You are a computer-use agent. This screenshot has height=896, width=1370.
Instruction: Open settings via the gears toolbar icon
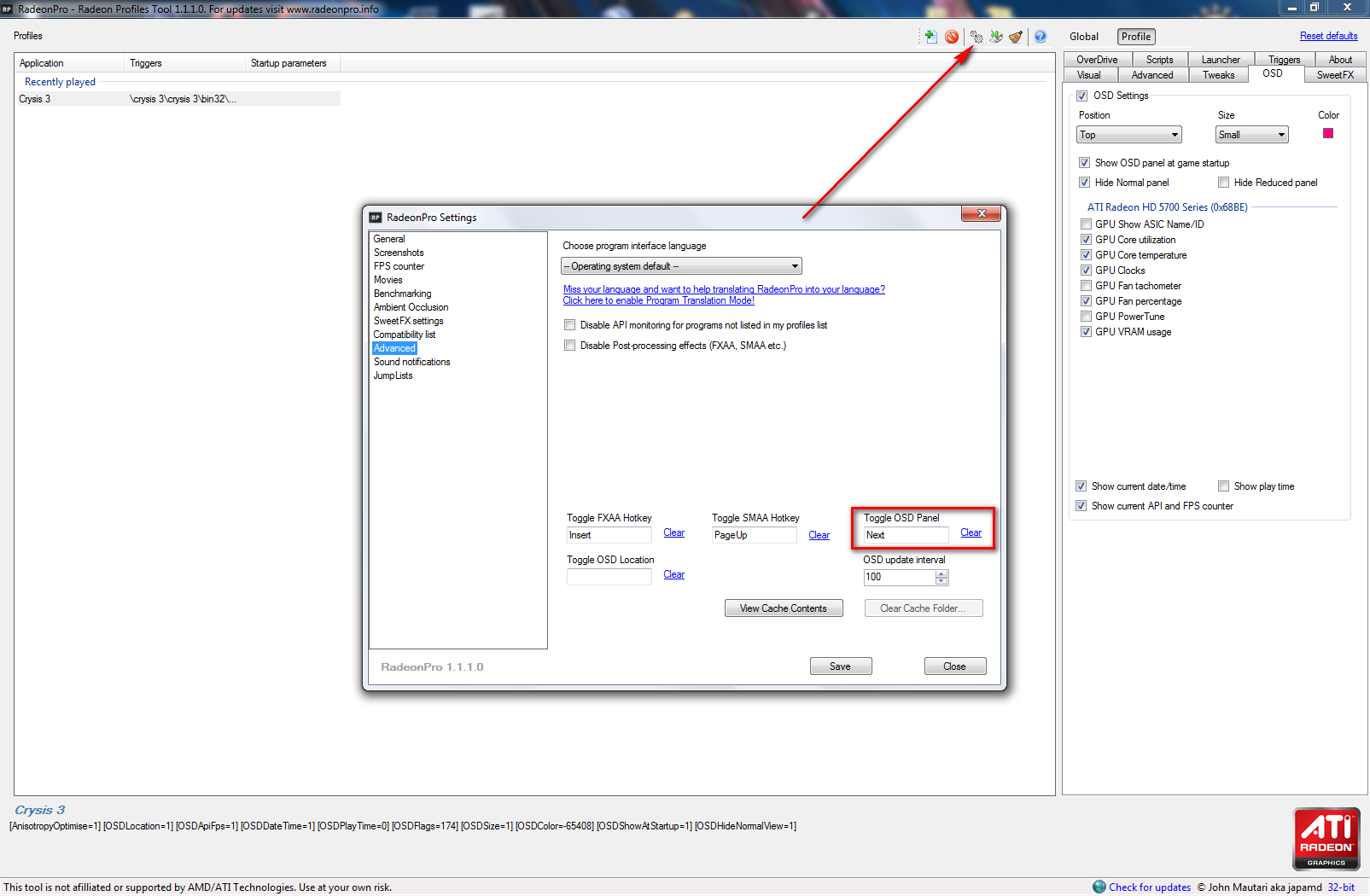pos(976,37)
